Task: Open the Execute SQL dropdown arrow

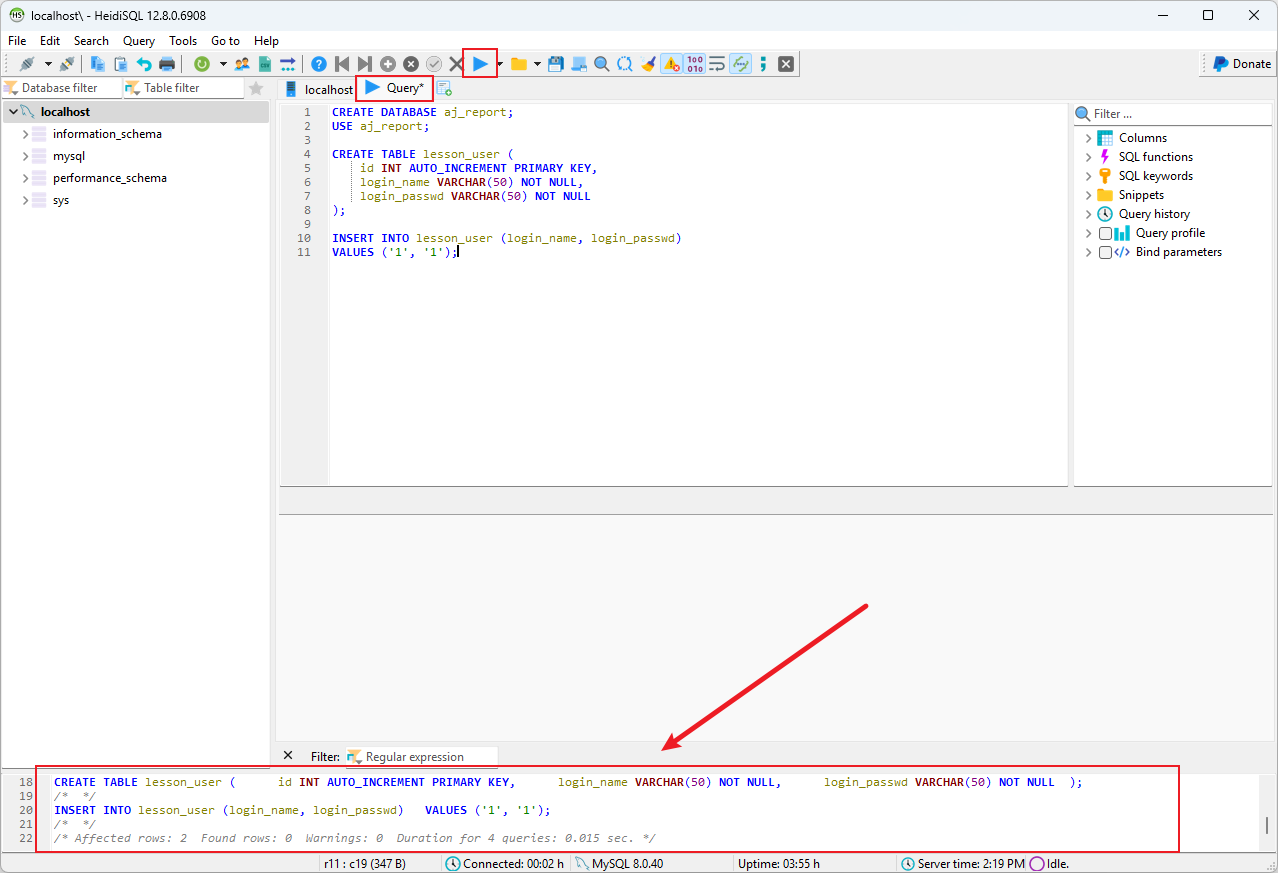Action: pyautogui.click(x=500, y=64)
